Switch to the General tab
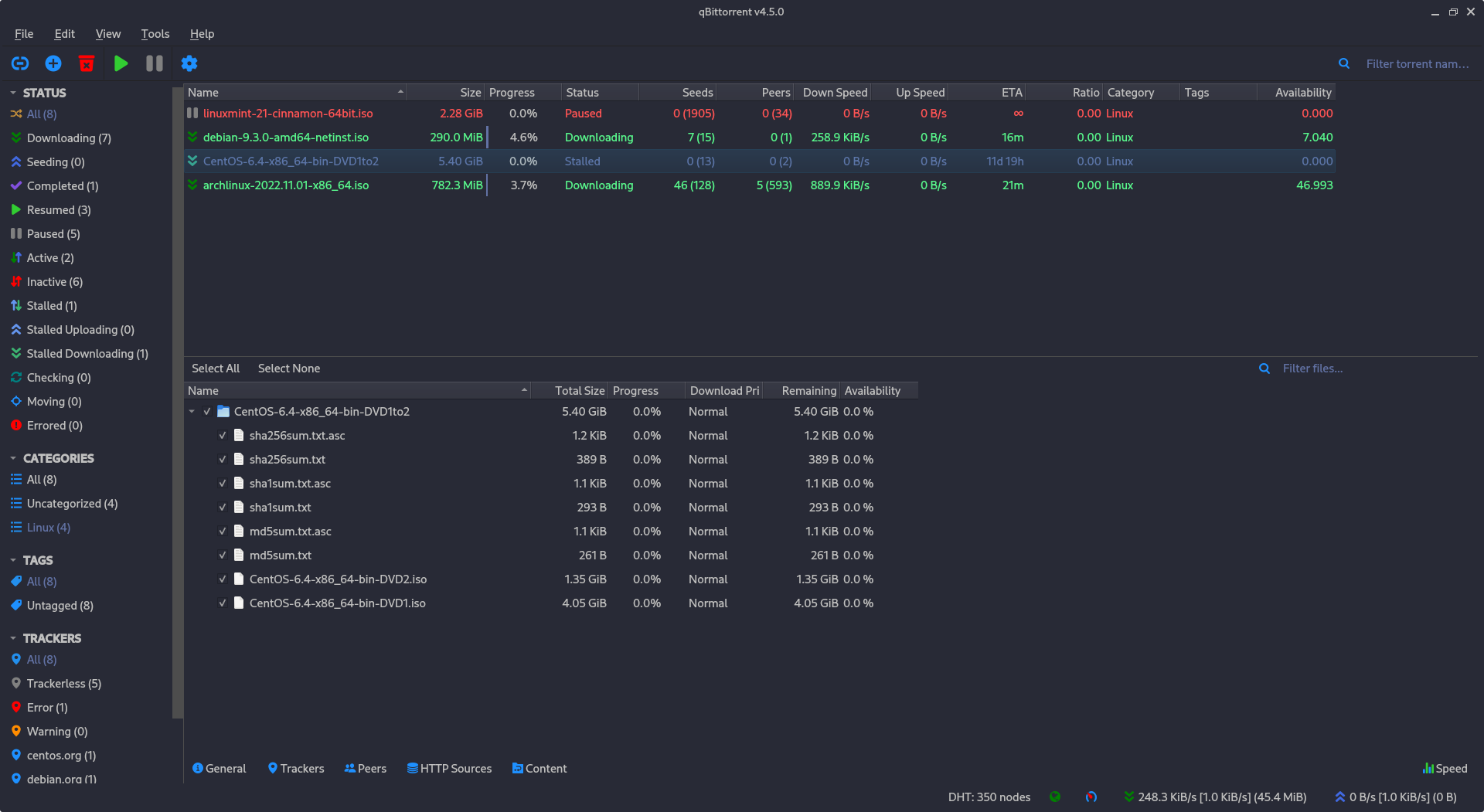Screen dimensions: 1484x812 pyautogui.click(x=219, y=769)
